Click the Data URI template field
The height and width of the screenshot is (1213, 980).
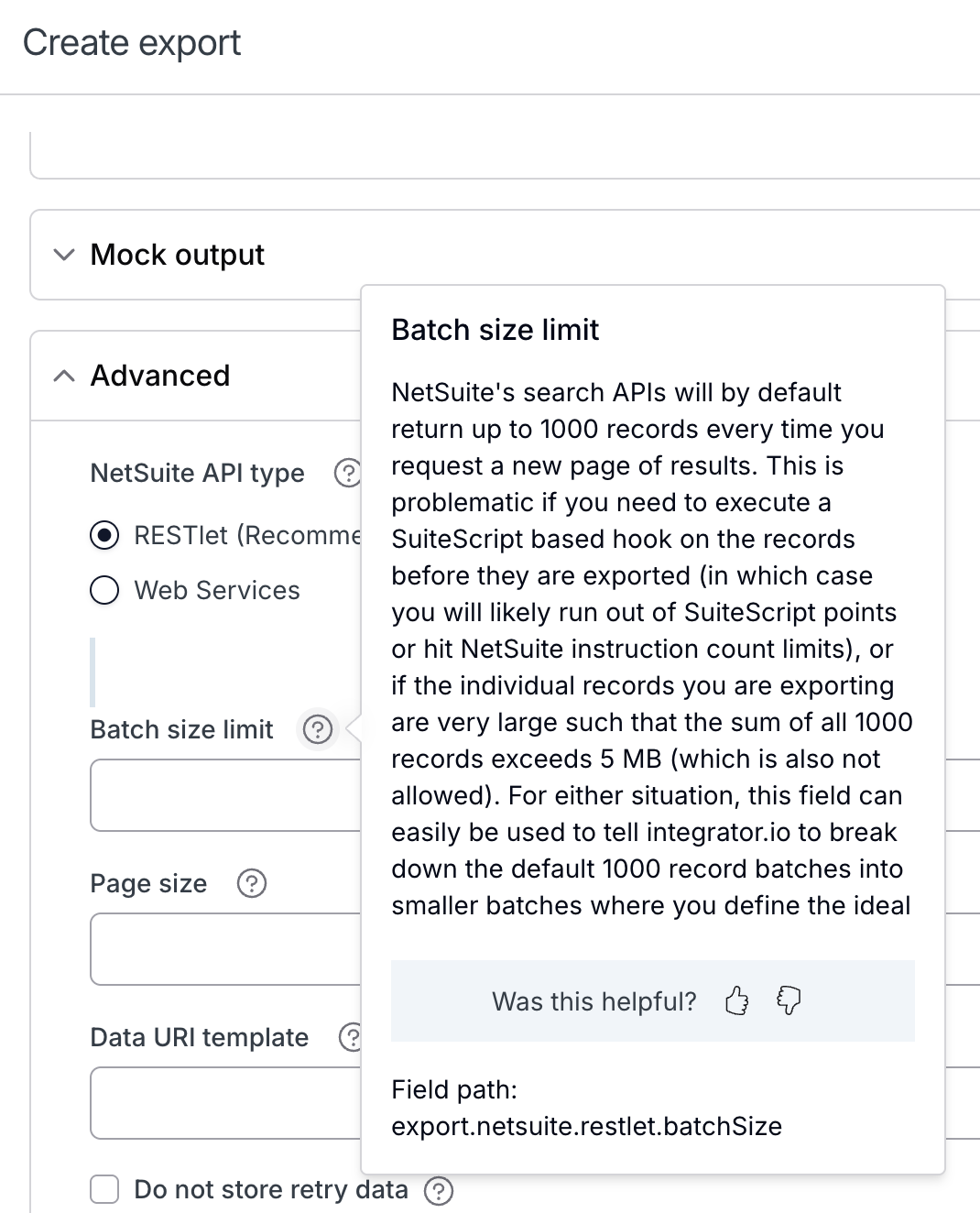tap(225, 1103)
